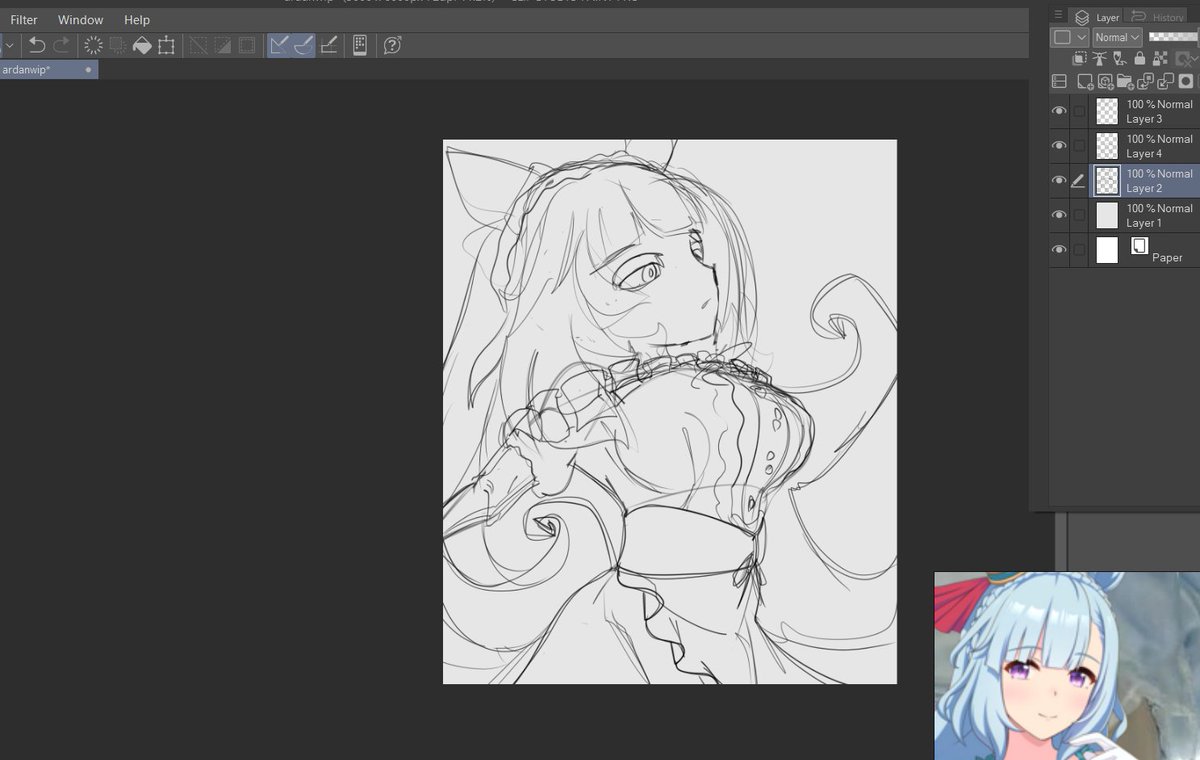Click Show Selection Border icon
This screenshot has height=760, width=1200.
click(246, 45)
